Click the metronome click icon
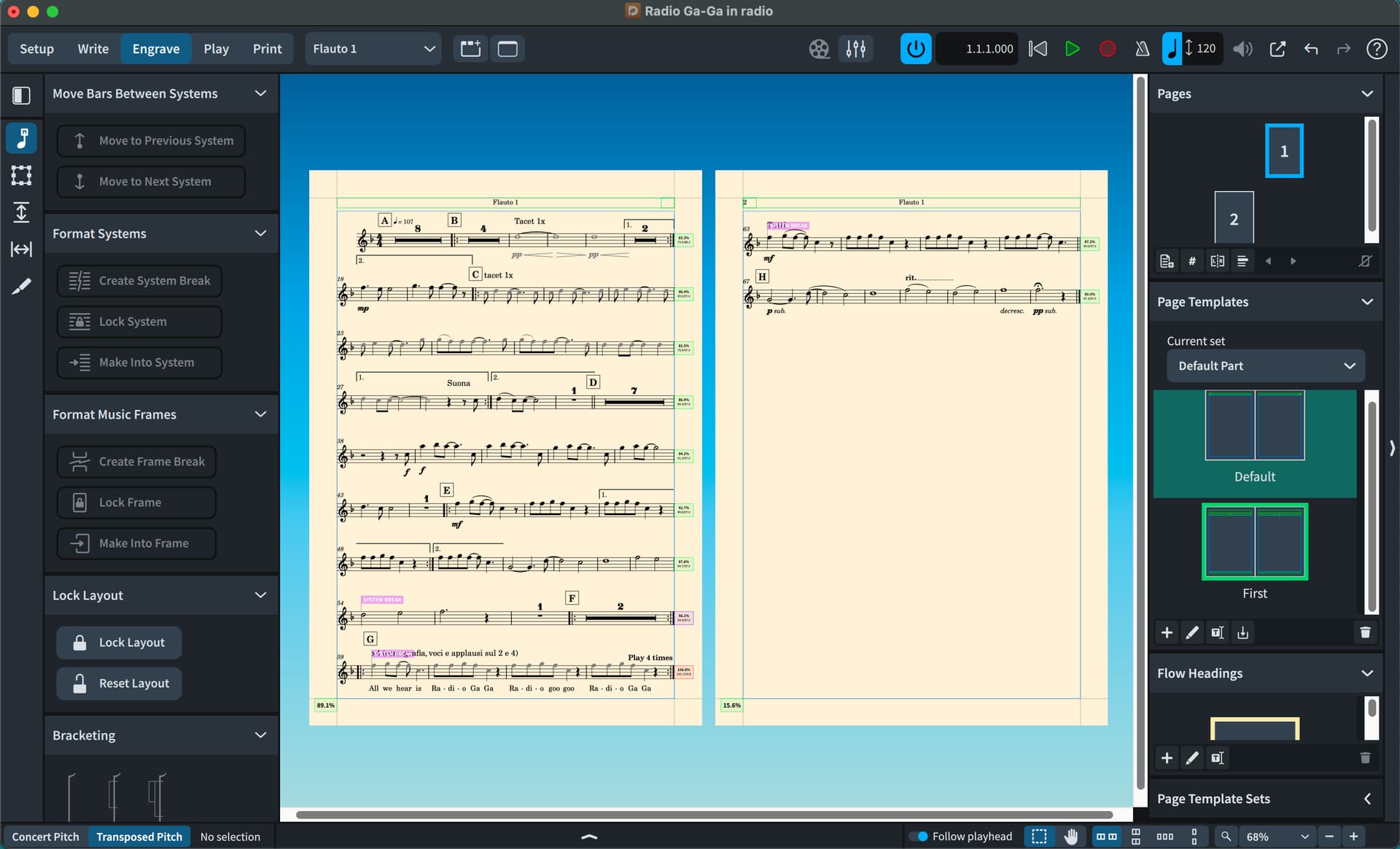 [1142, 49]
